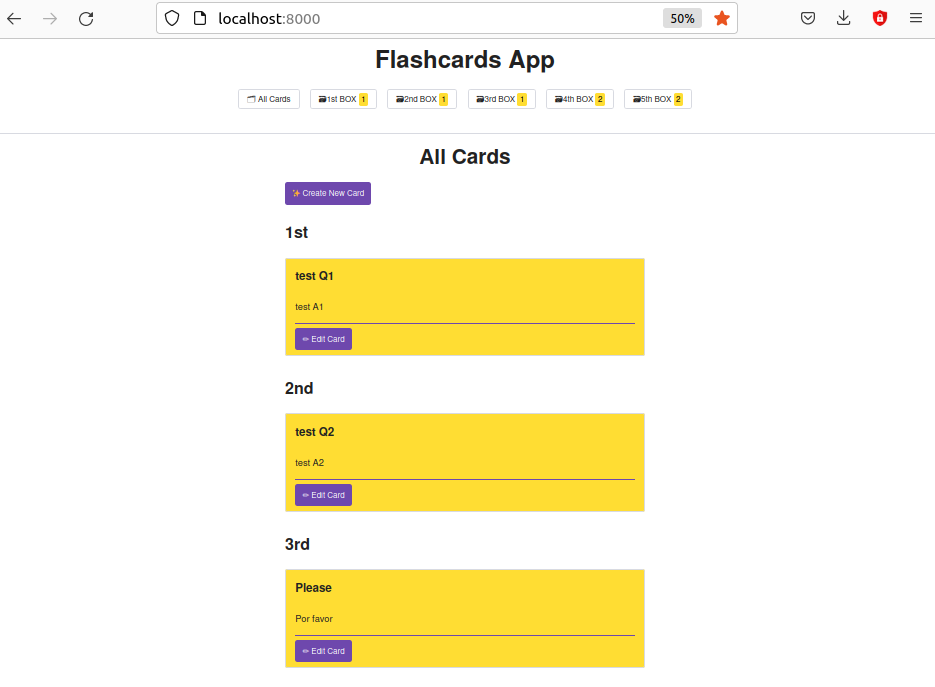Open the Firefox hamburger menu
This screenshot has height=687, width=935.
pyautogui.click(x=916, y=18)
